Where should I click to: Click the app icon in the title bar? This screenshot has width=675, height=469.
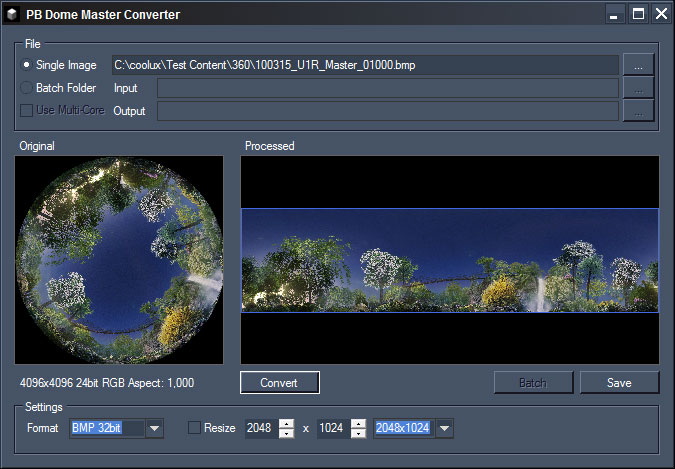coord(13,14)
